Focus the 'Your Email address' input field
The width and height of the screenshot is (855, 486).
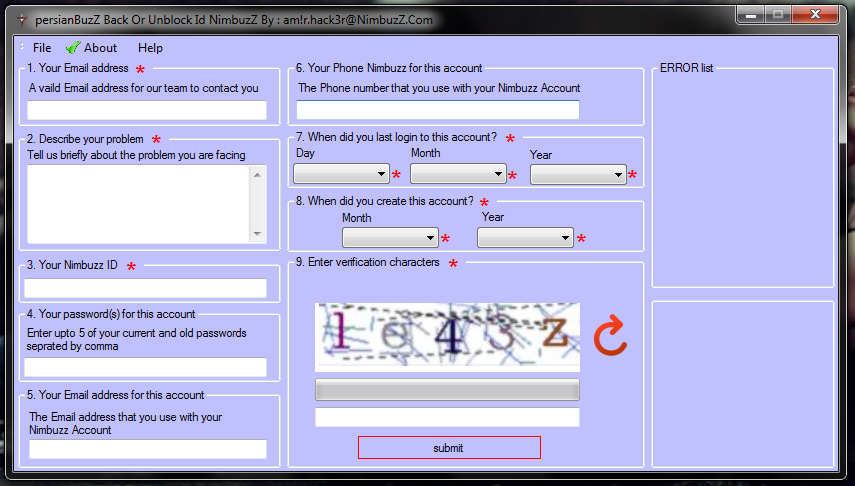(x=147, y=110)
